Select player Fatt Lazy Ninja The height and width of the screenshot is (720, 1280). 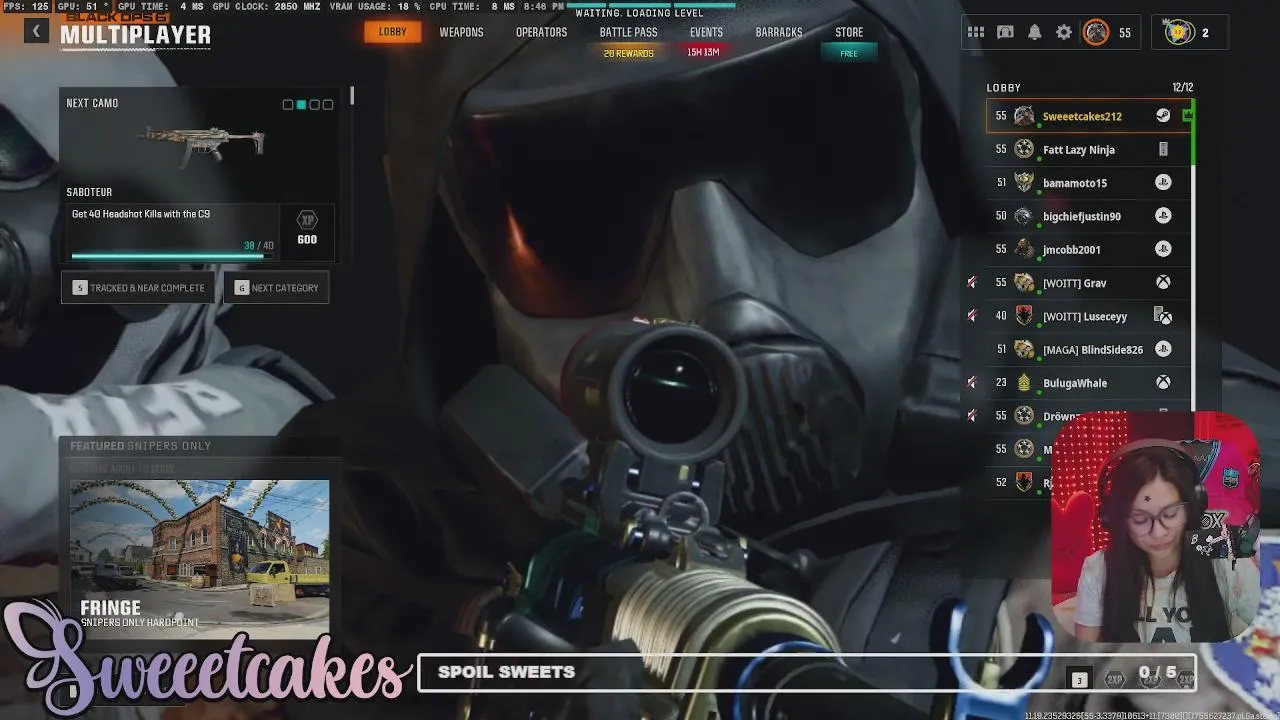[1079, 150]
